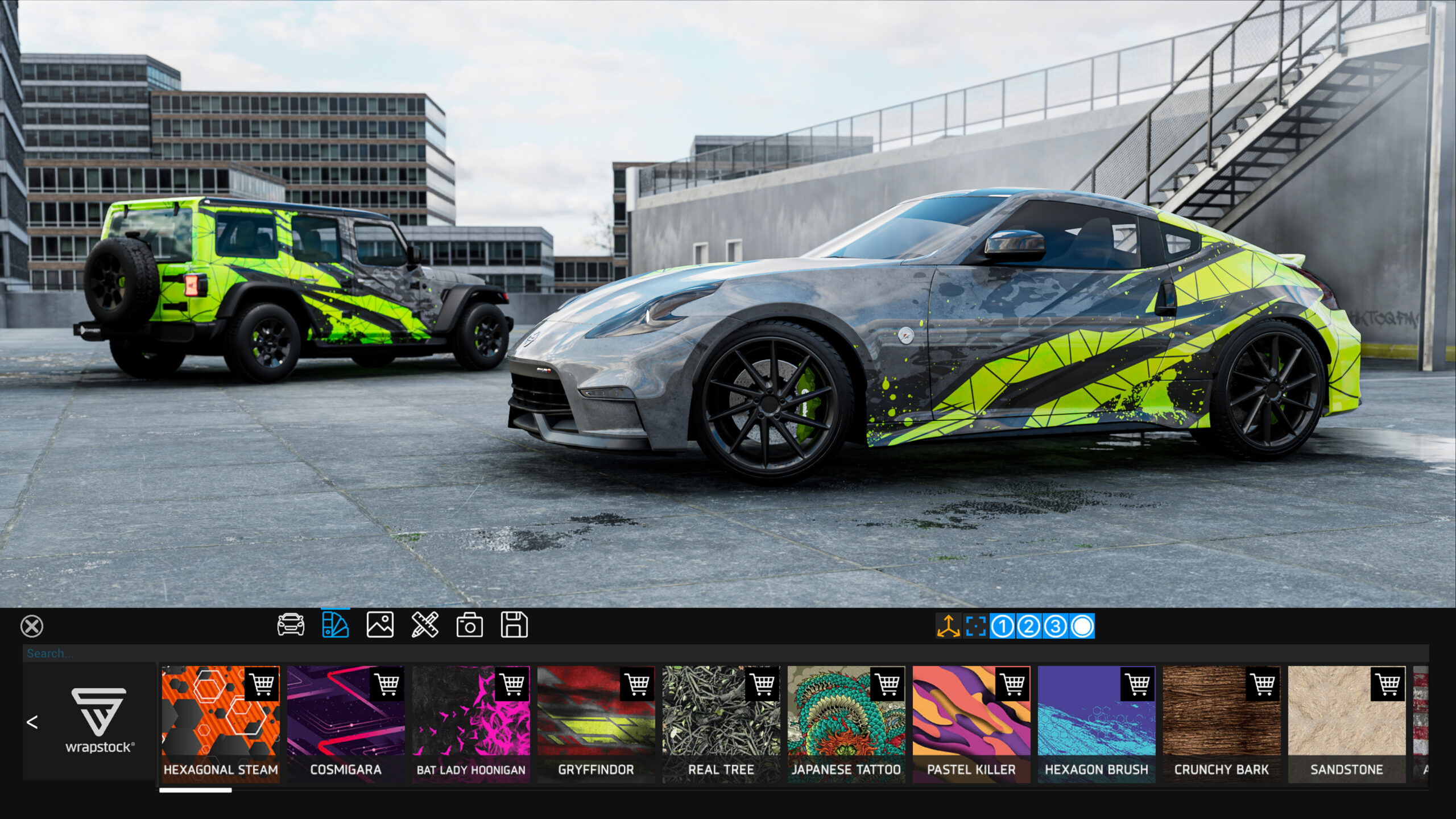1456x819 pixels.
Task: Add Hexagon Brush to the cart
Action: (x=1138, y=683)
